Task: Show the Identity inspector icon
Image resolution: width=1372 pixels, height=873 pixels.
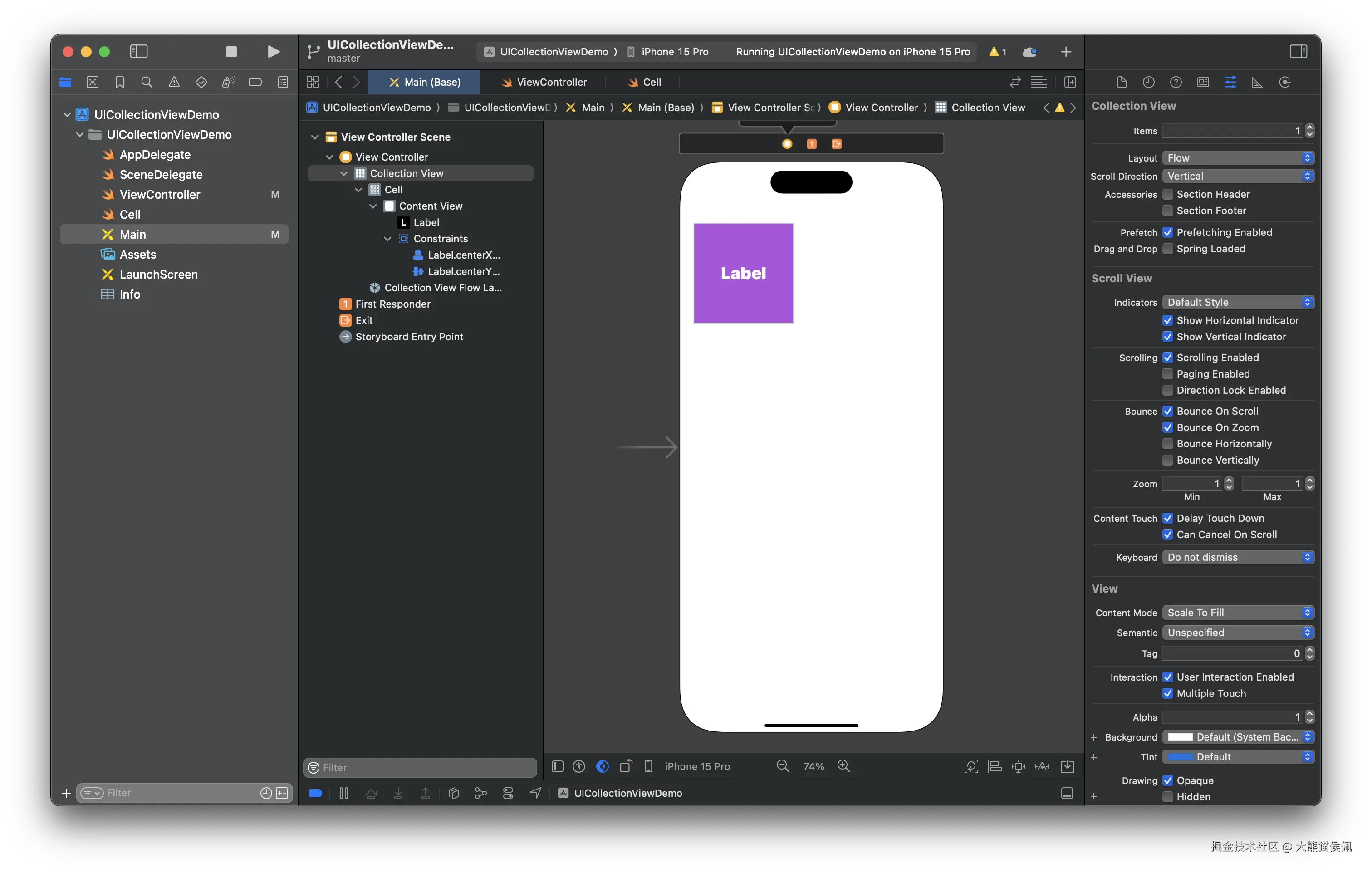Action: [x=1203, y=83]
